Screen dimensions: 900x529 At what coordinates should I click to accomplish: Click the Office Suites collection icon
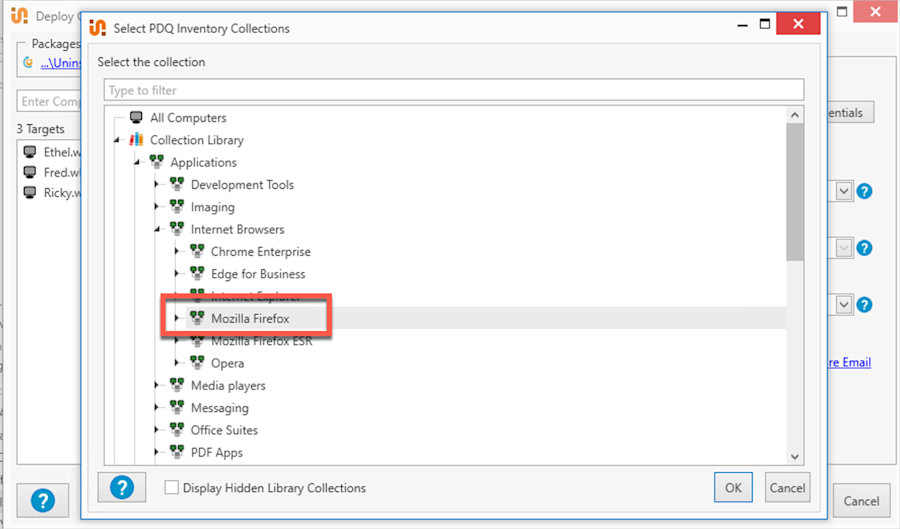tap(177, 430)
